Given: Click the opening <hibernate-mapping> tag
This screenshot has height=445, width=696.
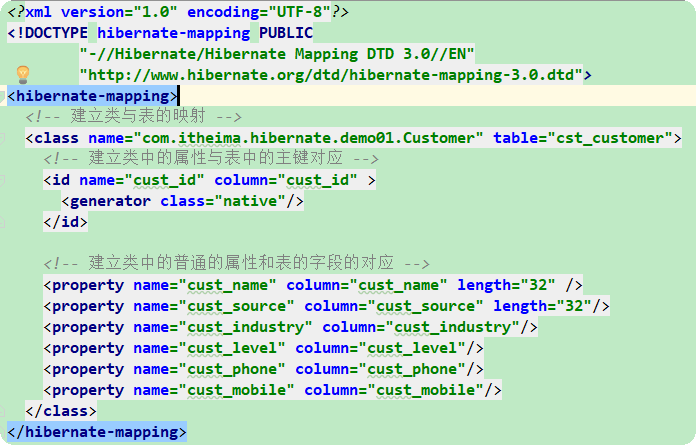Looking at the screenshot, I should [x=92, y=96].
